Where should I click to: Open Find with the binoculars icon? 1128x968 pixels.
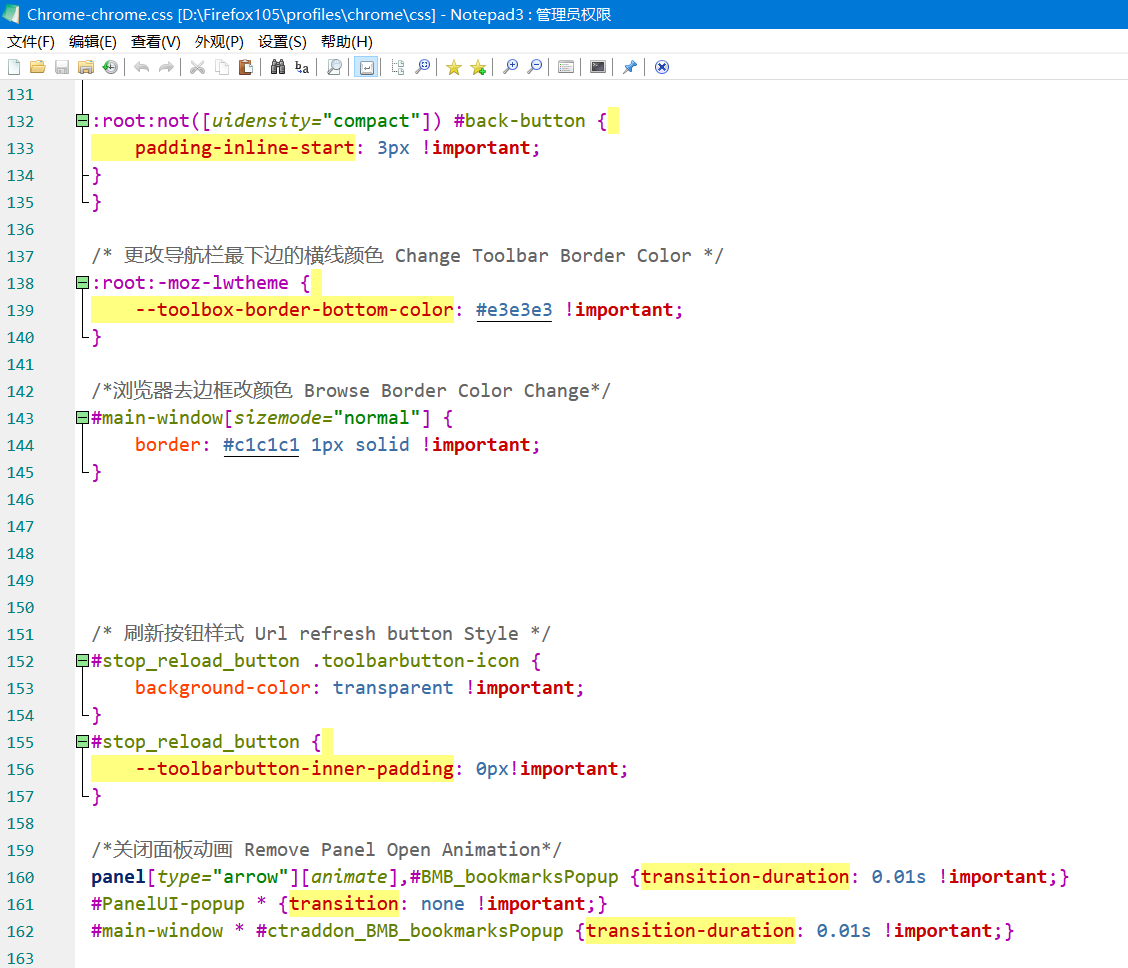click(x=278, y=67)
